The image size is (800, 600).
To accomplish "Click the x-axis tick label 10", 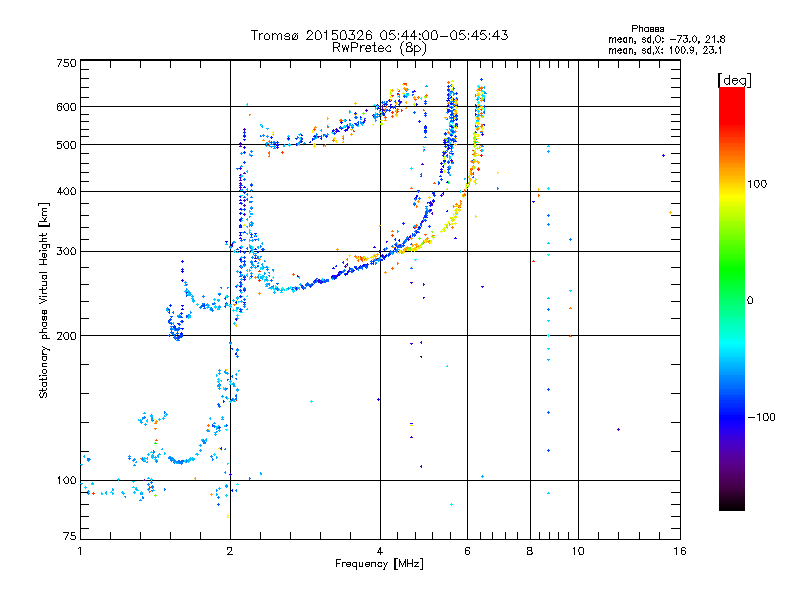I will pyautogui.click(x=578, y=551).
